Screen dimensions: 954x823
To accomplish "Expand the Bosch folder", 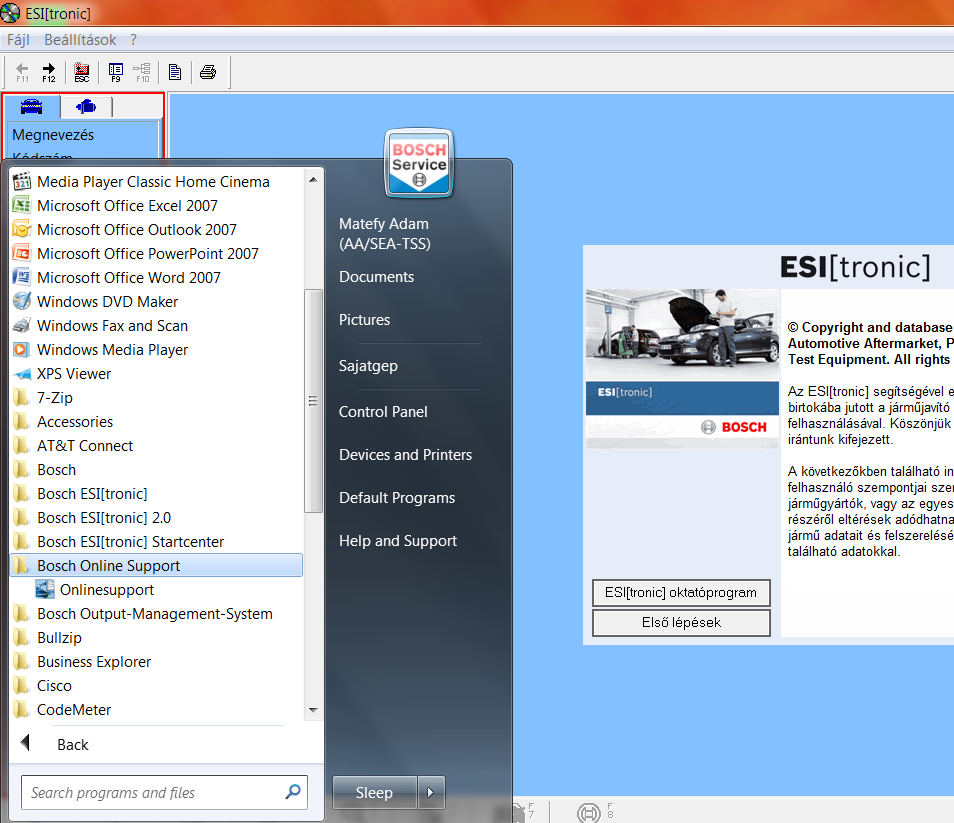I will [x=156, y=470].
